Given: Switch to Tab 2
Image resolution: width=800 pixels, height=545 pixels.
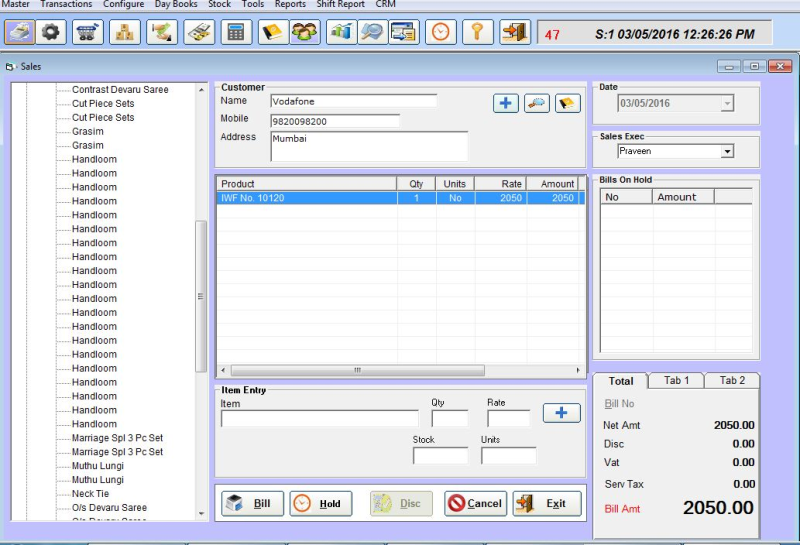Looking at the screenshot, I should tap(732, 380).
